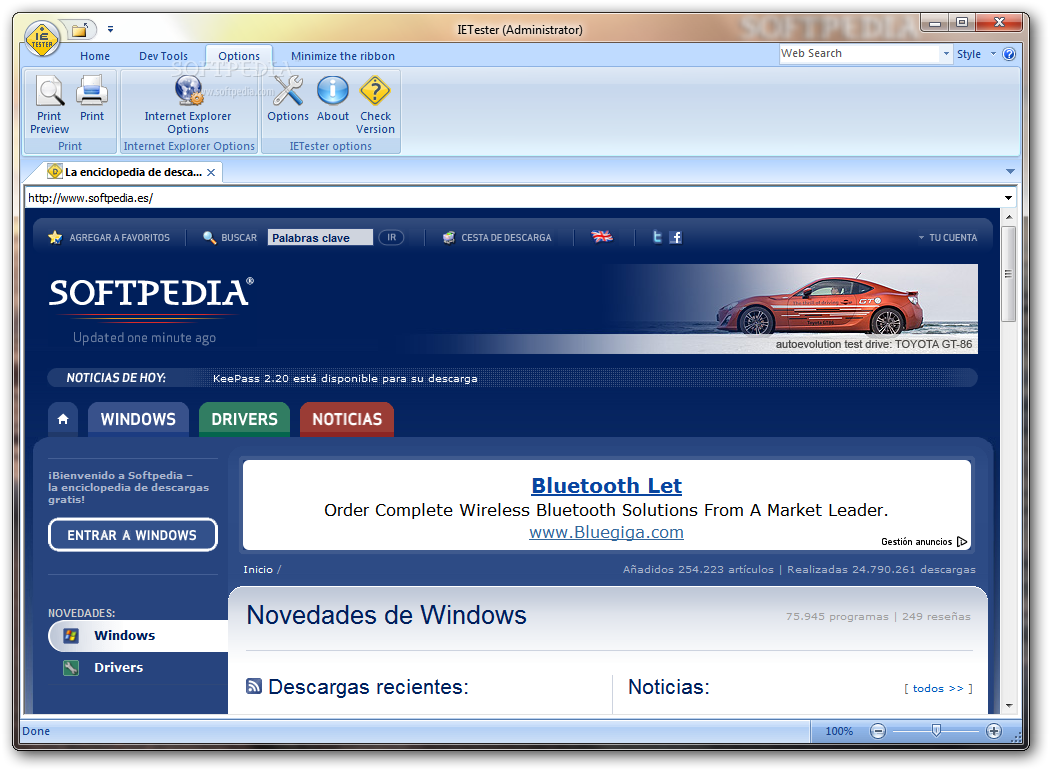Viewport: 1050px width, 771px height.
Task: Switch to the Home ribbon tab
Action: [95, 56]
